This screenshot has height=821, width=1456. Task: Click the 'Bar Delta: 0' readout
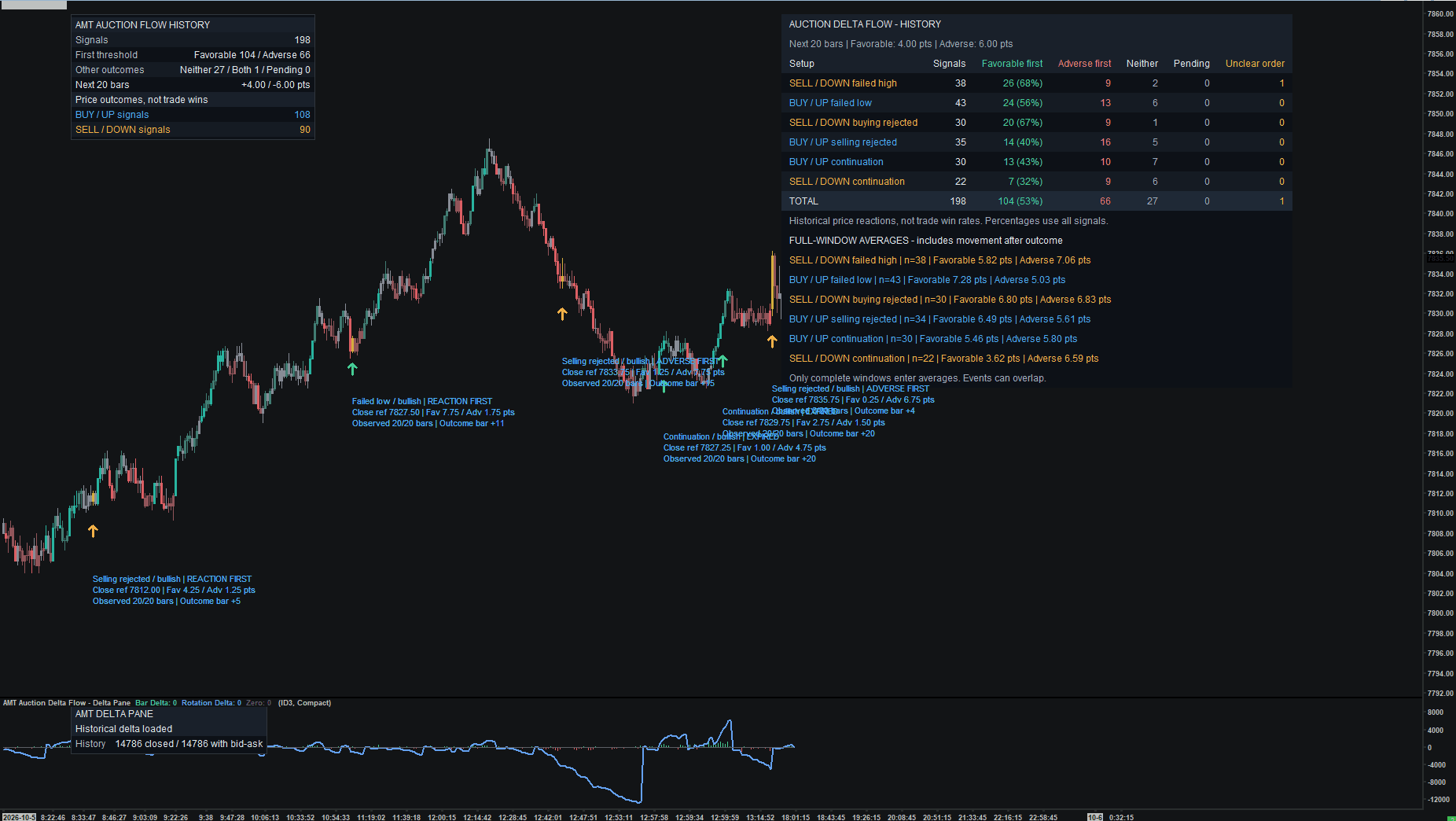pyautogui.click(x=156, y=703)
